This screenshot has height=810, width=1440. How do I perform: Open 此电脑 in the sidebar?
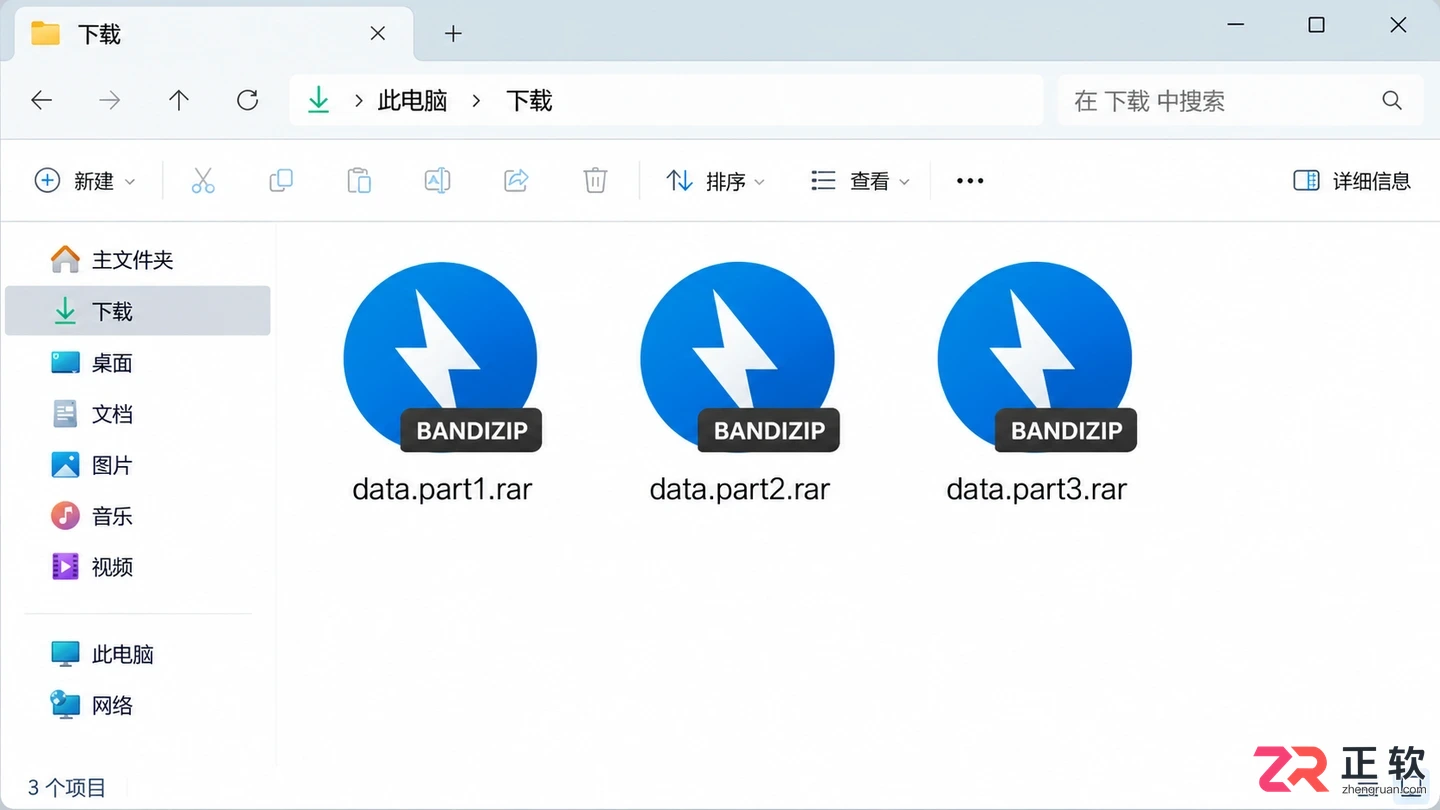click(137, 654)
